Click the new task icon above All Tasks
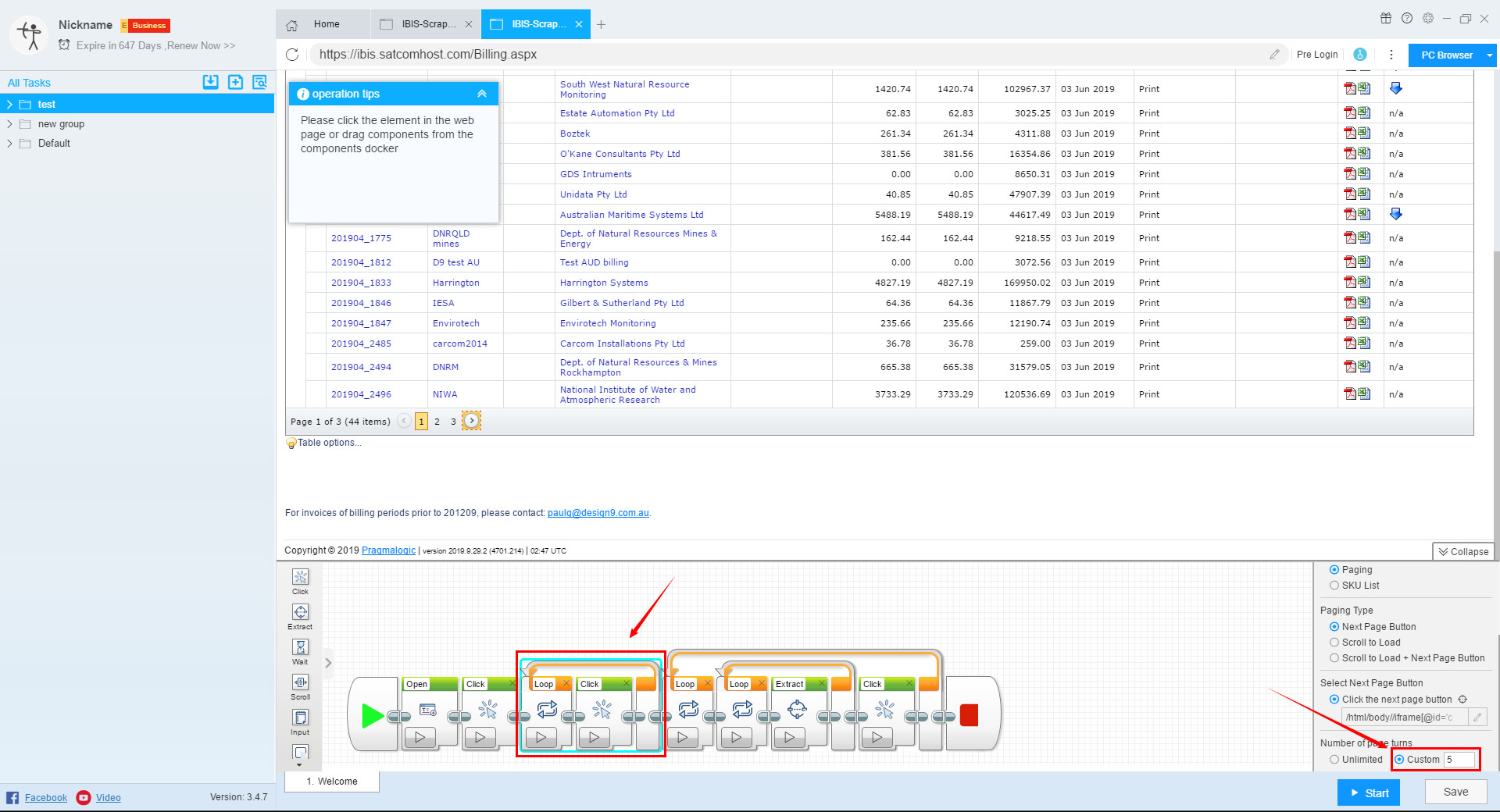Image resolution: width=1500 pixels, height=812 pixels. 235,82
